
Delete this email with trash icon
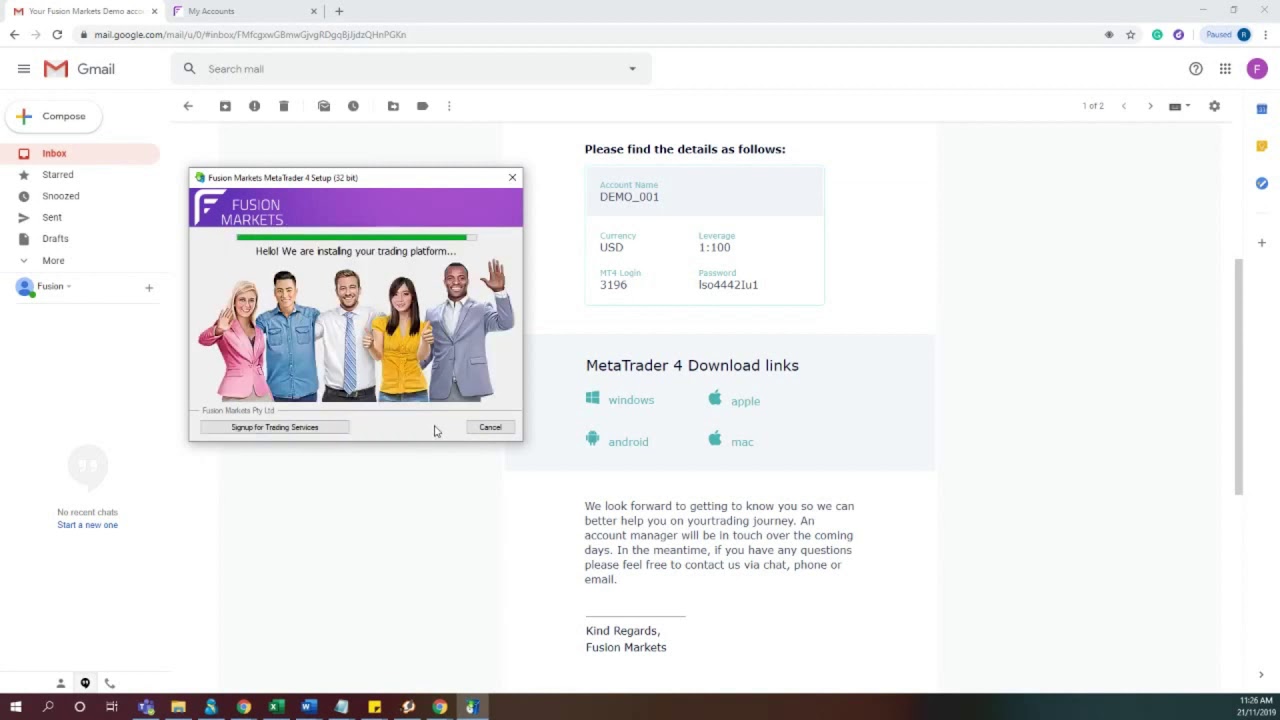pyautogui.click(x=284, y=106)
